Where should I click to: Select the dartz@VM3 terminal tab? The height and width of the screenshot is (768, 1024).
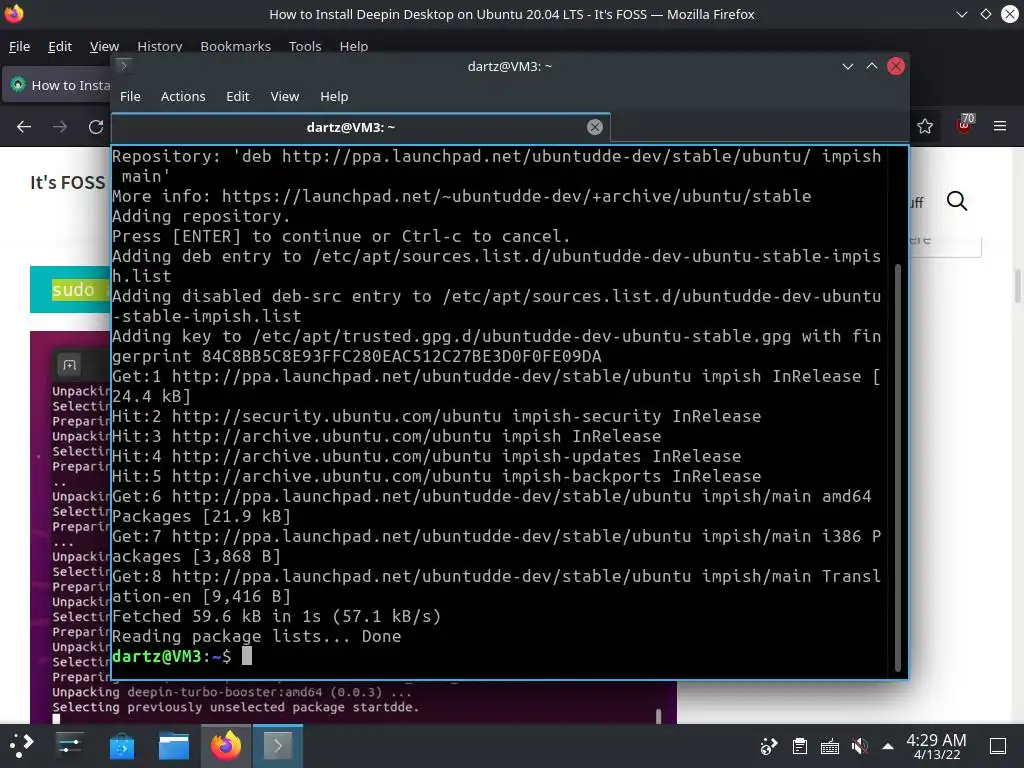coord(360,127)
